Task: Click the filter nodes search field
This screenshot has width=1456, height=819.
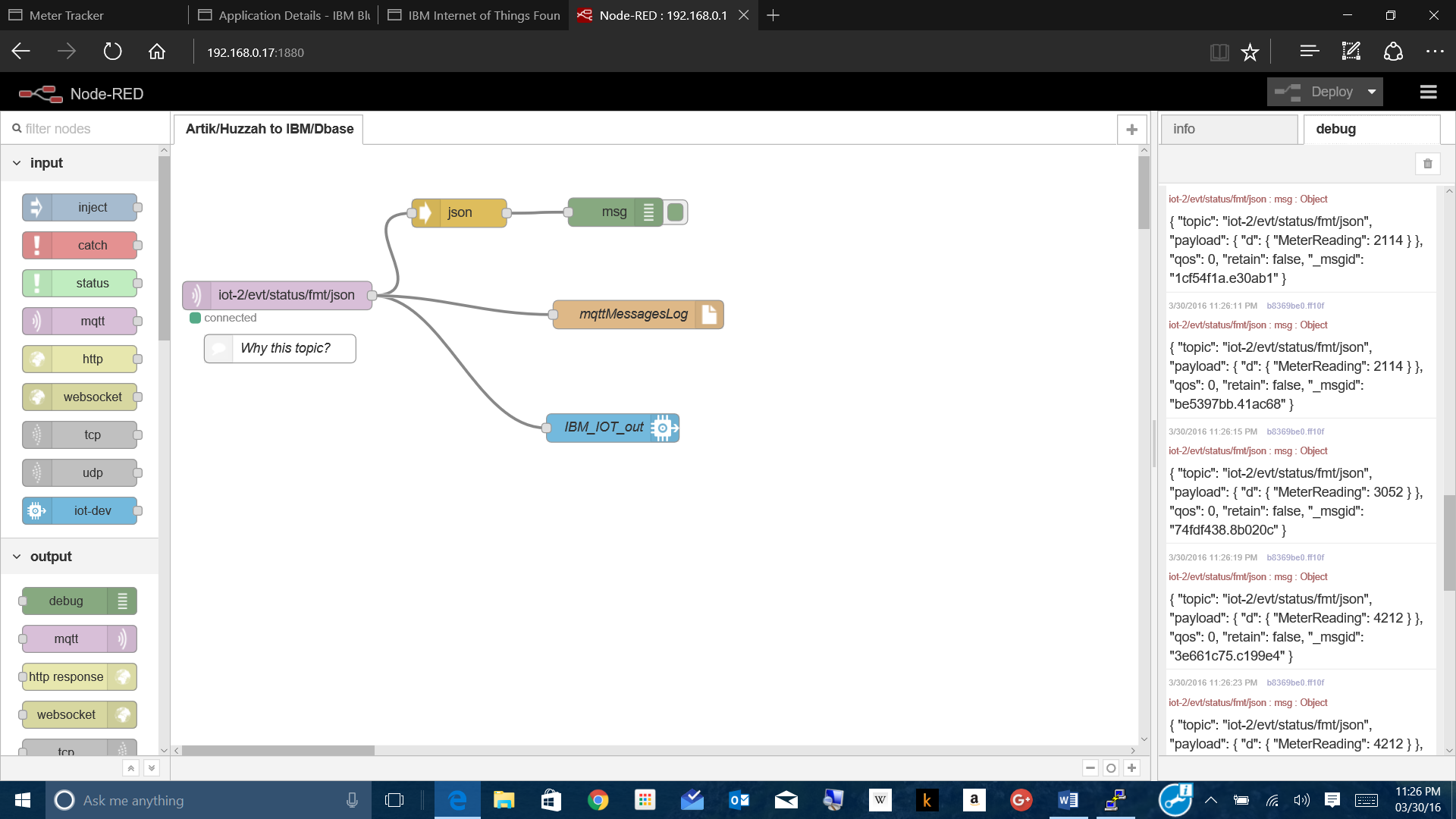Action: [x=85, y=129]
